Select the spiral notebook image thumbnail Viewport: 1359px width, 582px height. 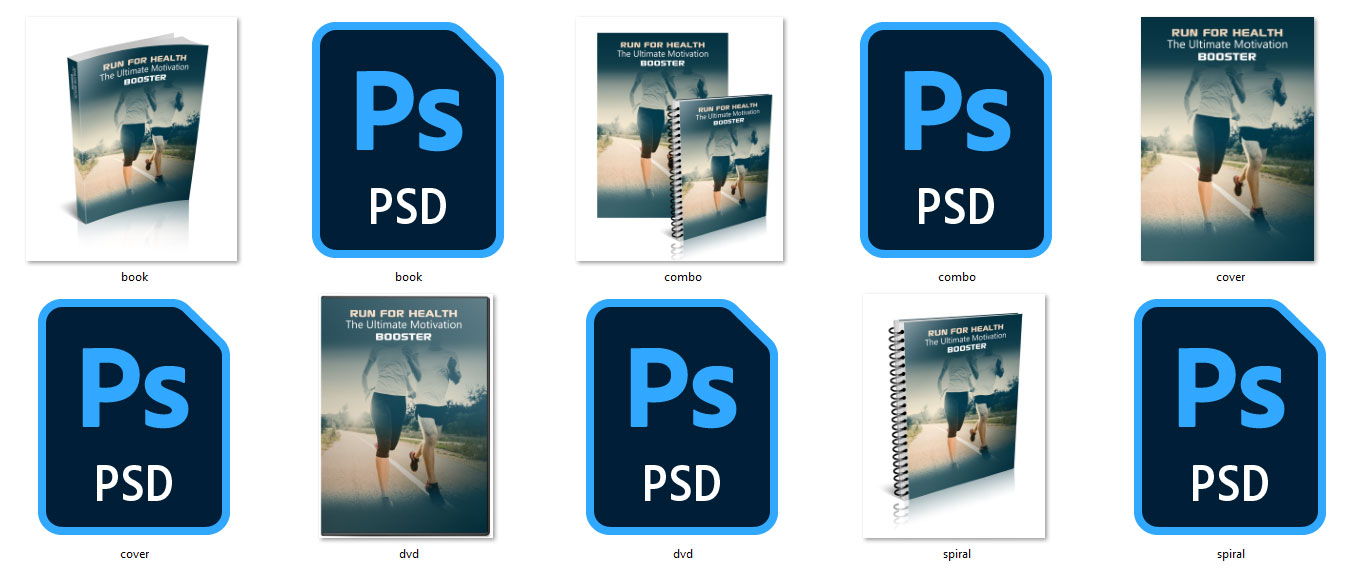[x=955, y=416]
